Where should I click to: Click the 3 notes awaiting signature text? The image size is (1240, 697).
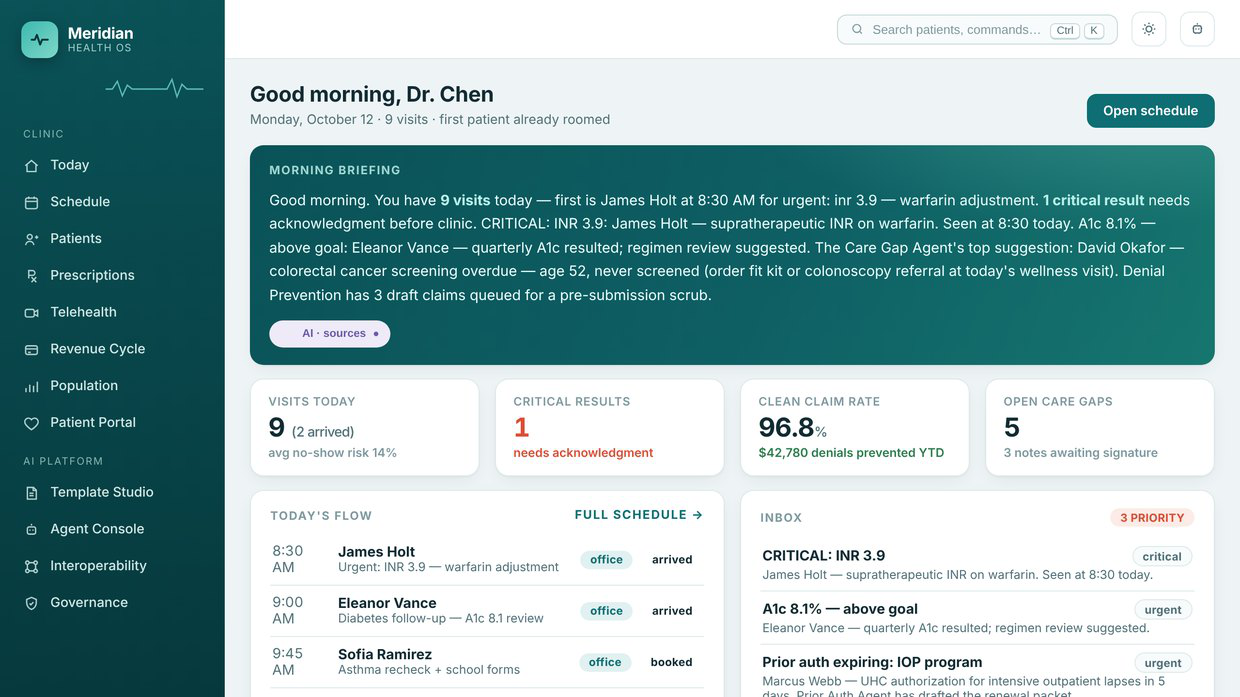1081,453
